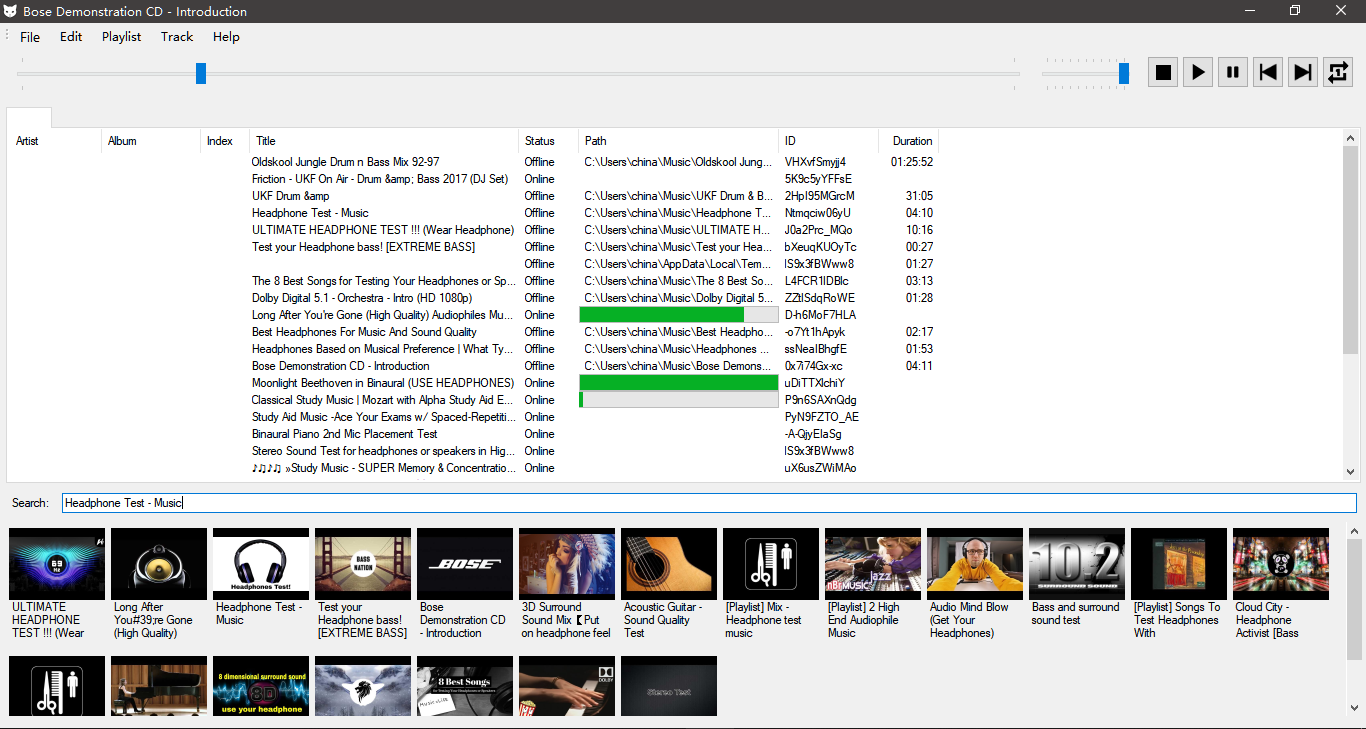
Task: Click the Play button
Action: (1198, 72)
